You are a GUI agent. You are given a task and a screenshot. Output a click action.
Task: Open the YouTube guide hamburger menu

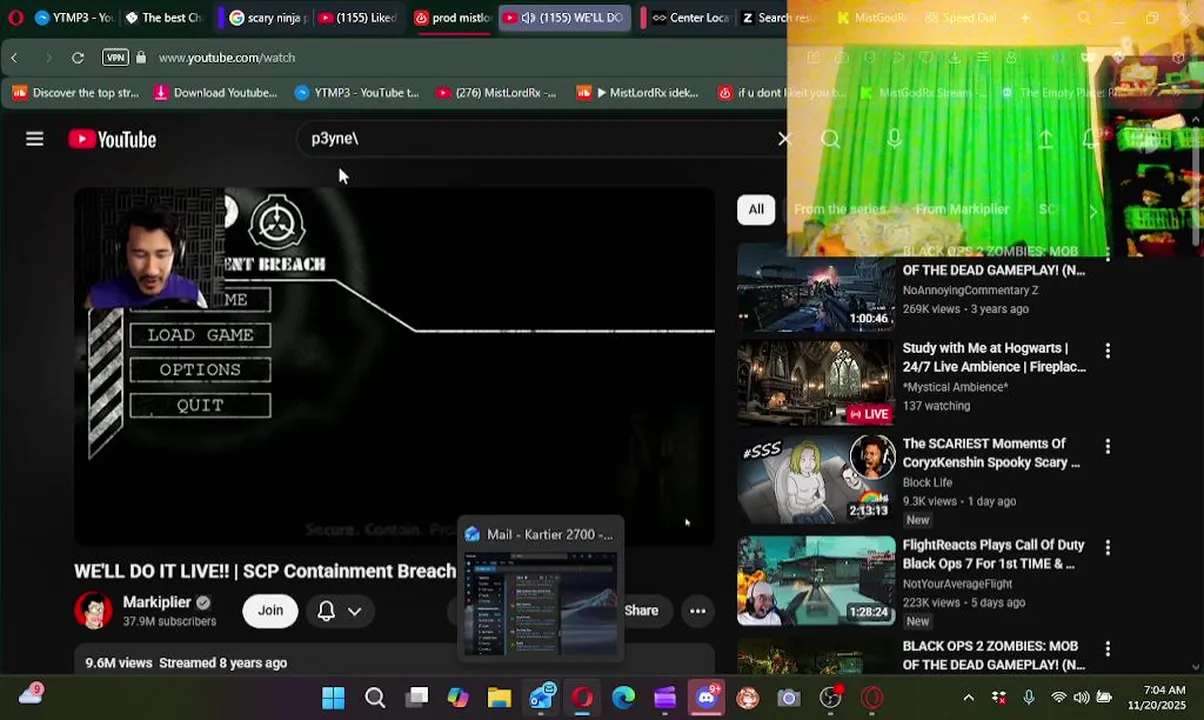coord(35,139)
